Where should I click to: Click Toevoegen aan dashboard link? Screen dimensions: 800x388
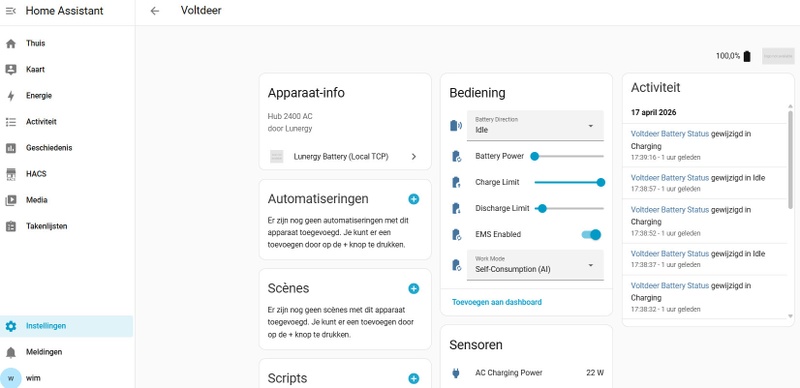[x=496, y=302]
